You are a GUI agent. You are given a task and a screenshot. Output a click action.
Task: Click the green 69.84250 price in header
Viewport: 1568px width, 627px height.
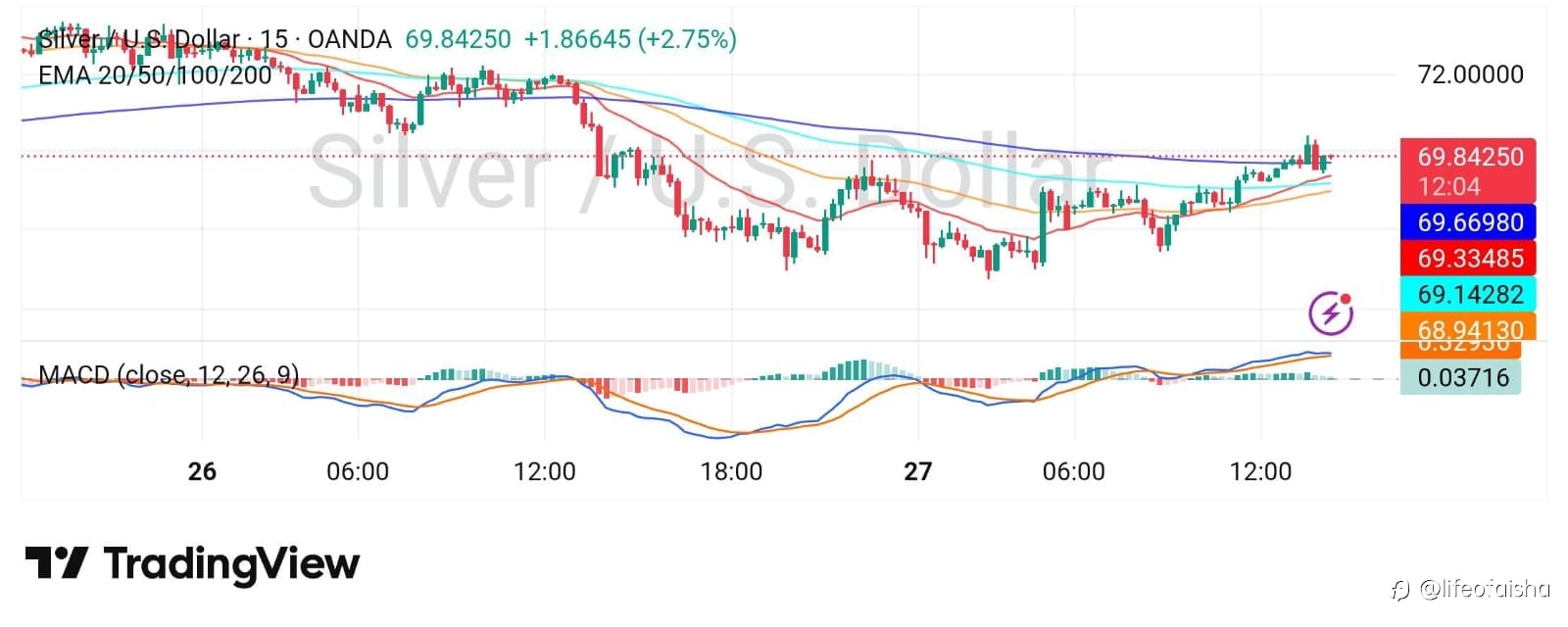(x=458, y=39)
